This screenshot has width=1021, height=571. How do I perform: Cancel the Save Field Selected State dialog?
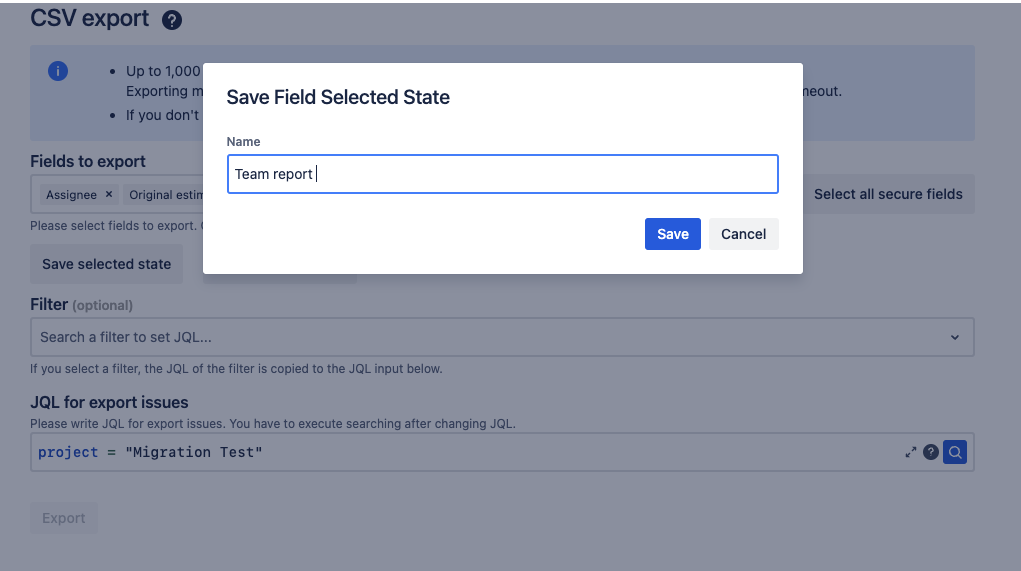(743, 234)
